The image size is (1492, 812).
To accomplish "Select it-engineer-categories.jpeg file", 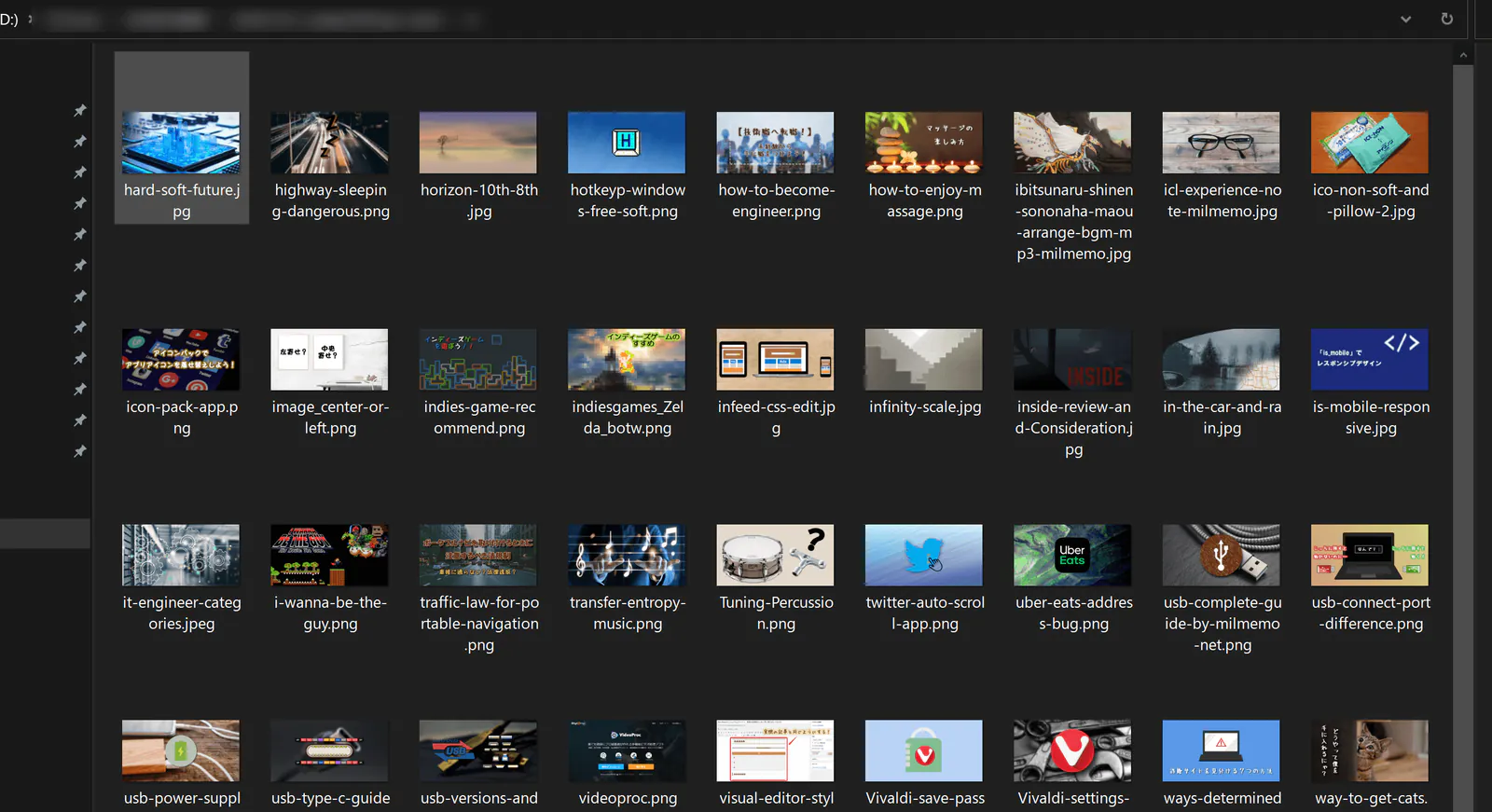I will click(x=181, y=555).
